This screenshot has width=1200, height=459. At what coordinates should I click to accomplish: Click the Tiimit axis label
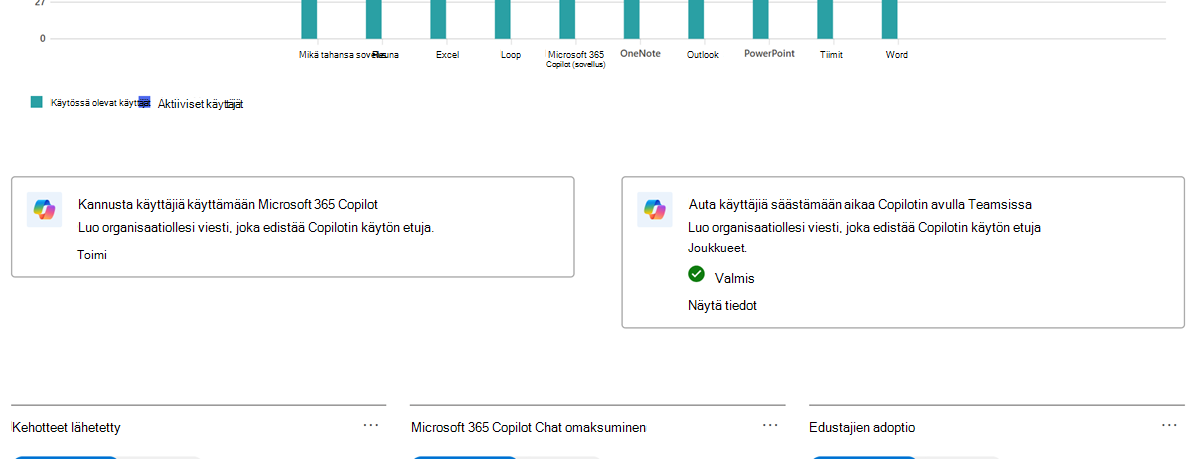click(831, 55)
